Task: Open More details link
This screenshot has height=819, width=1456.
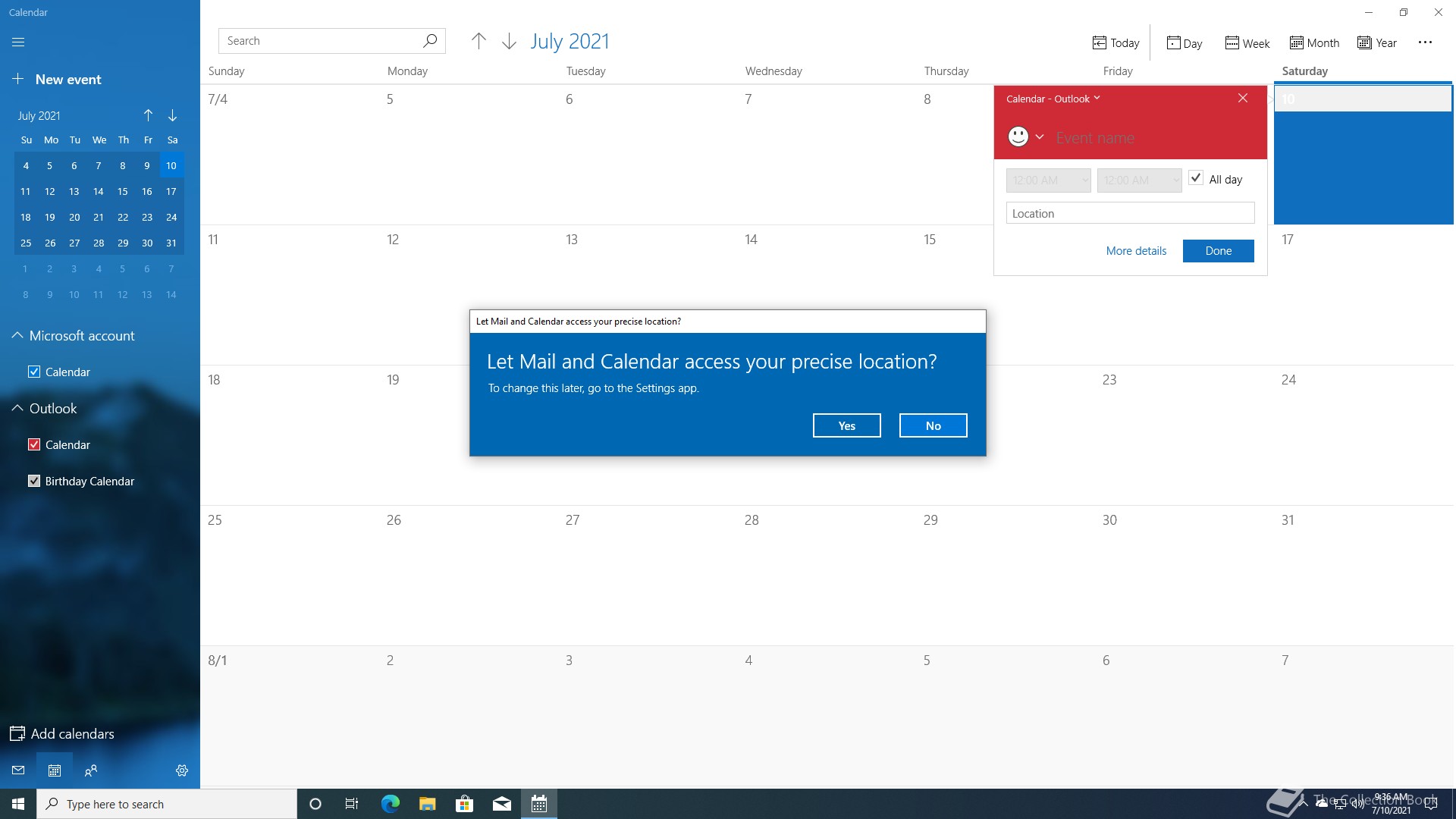Action: (1136, 251)
